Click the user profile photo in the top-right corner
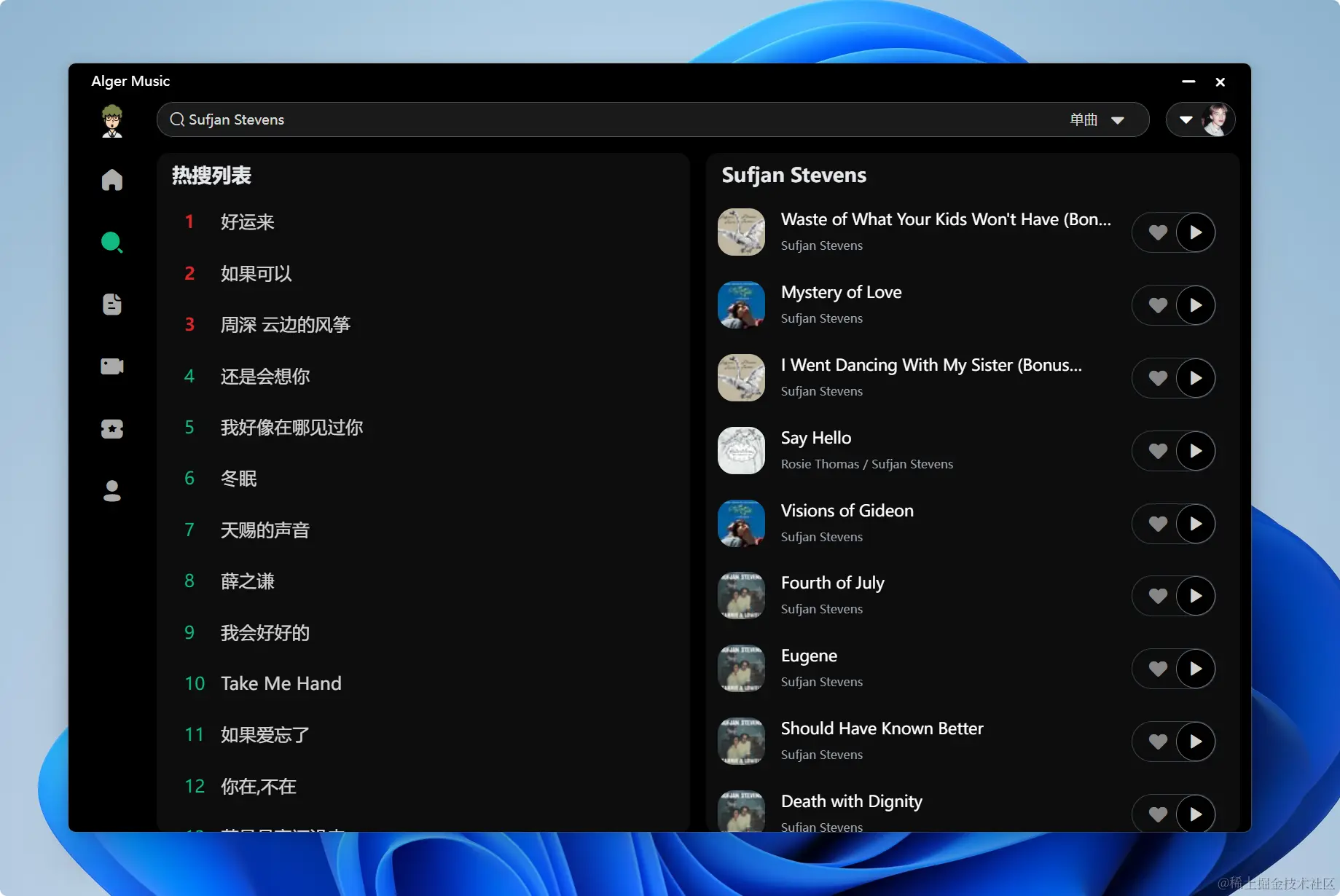 [x=1216, y=119]
